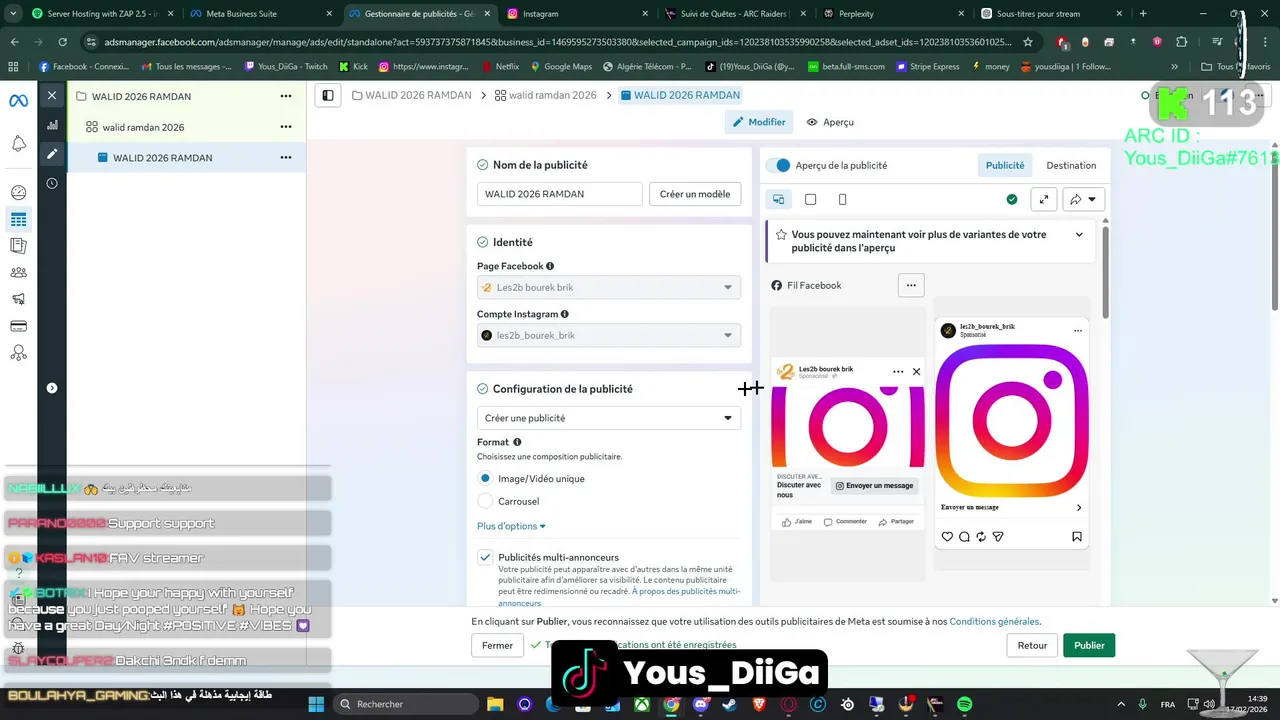Go to walid ramdan 2026 breadcrumb
Screen dimensions: 1280x720
coord(545,95)
